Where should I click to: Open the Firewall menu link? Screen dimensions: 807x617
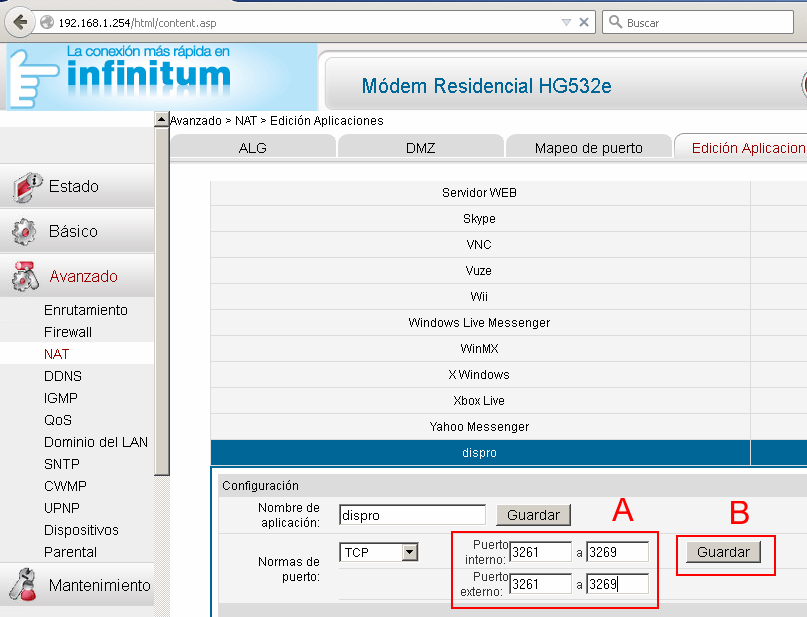click(68, 332)
